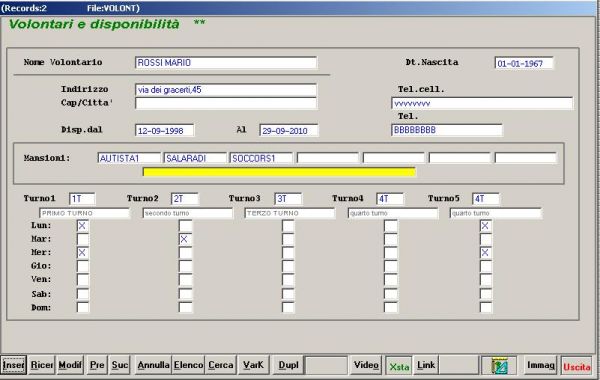
Task: Click the Modif button
Action: click(x=70, y=365)
